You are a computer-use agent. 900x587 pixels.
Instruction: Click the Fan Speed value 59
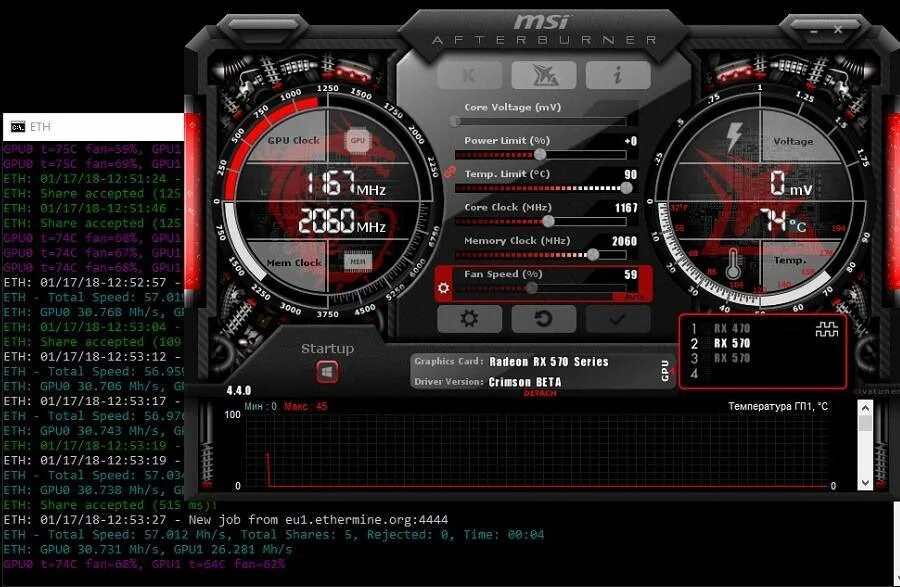click(631, 274)
